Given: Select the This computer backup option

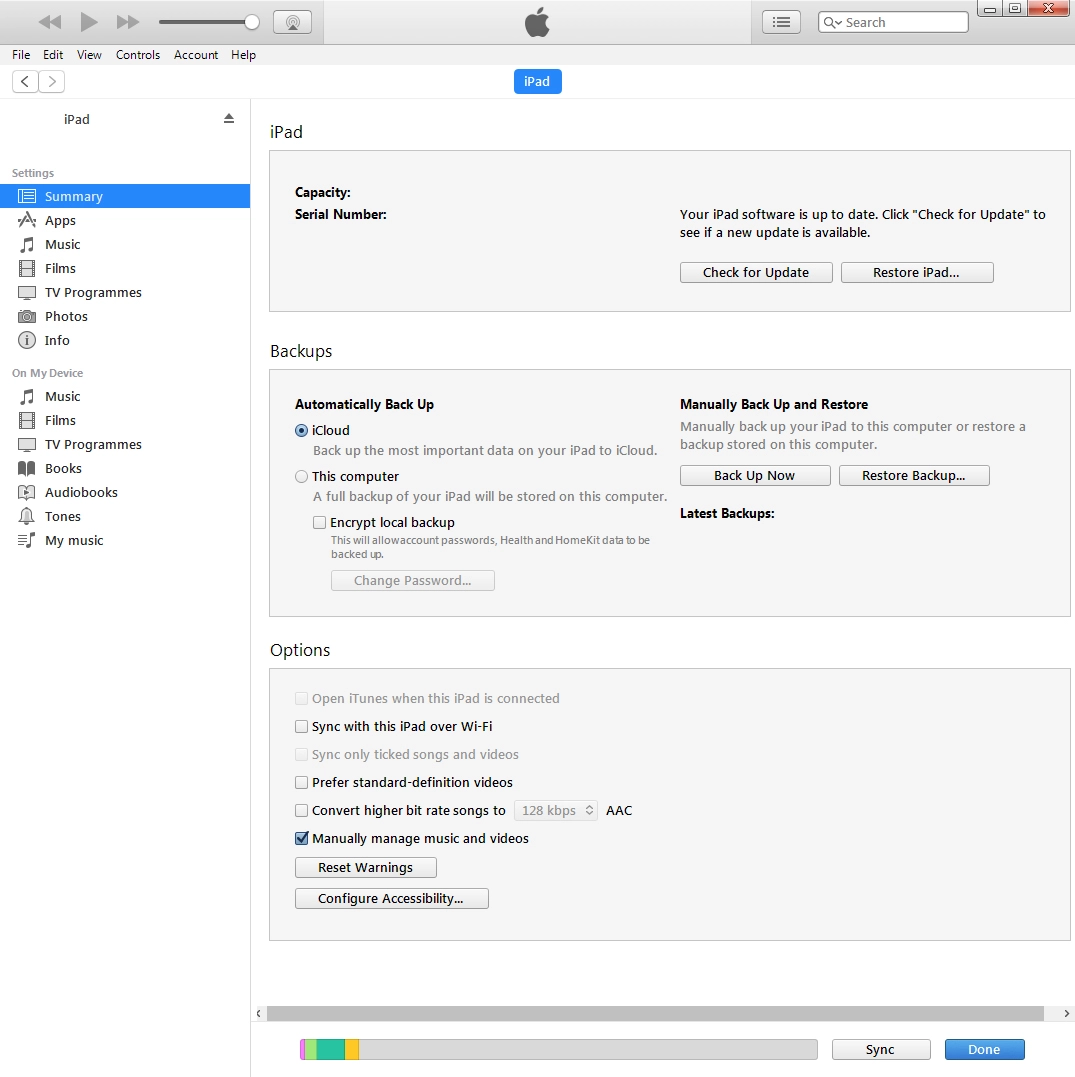Looking at the screenshot, I should coord(302,477).
